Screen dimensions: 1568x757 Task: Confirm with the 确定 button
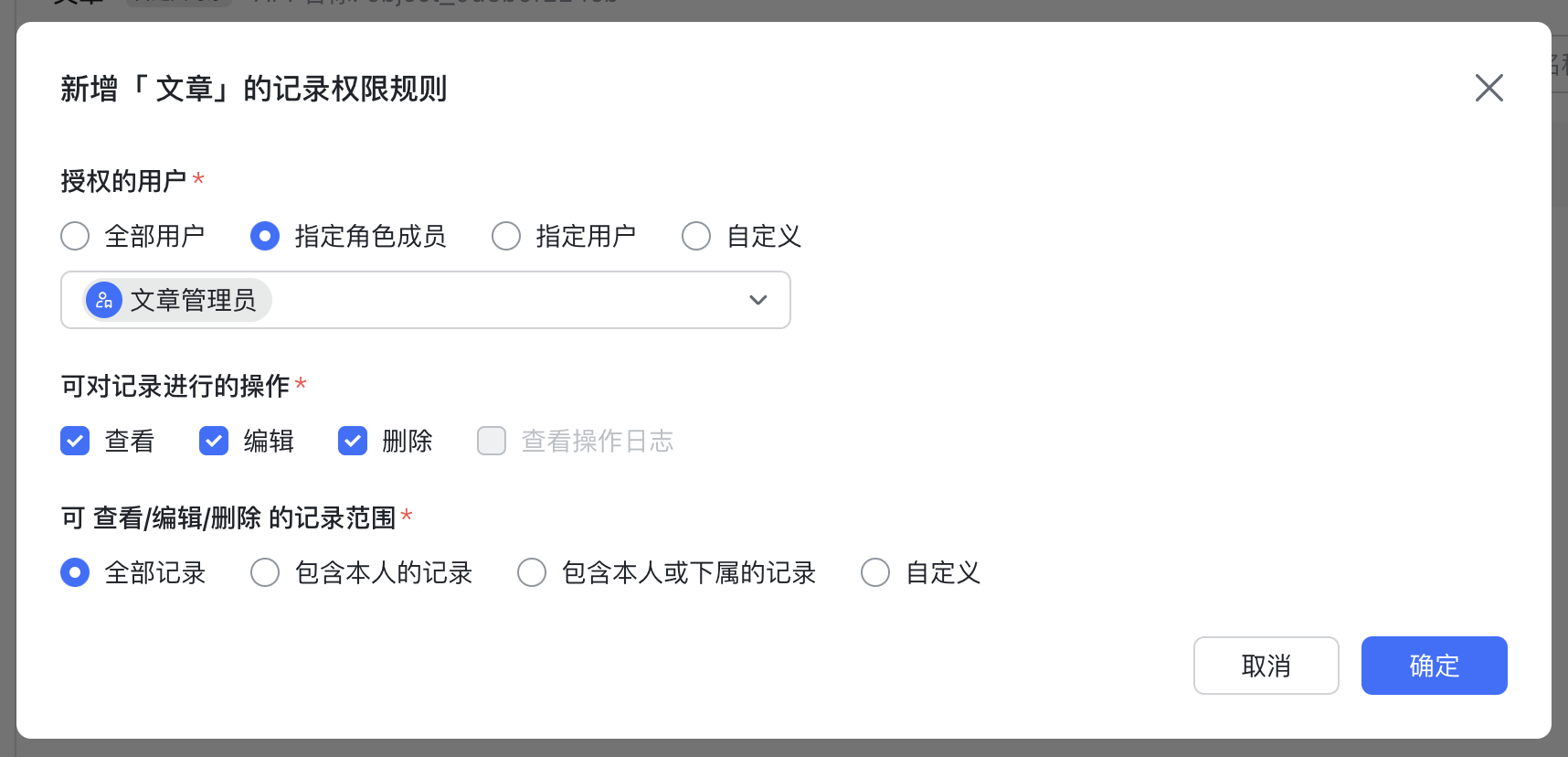point(1435,666)
